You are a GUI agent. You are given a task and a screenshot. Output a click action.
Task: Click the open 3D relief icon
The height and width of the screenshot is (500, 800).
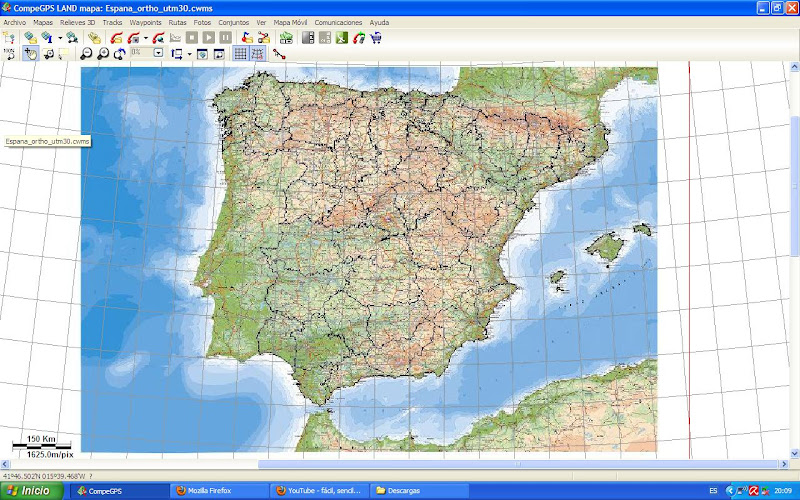coord(94,37)
